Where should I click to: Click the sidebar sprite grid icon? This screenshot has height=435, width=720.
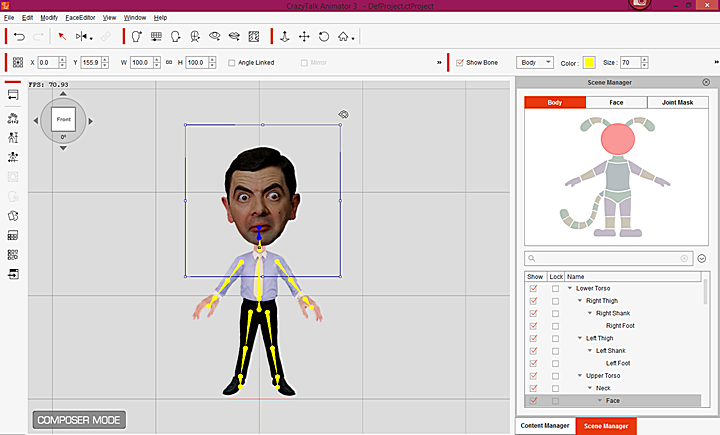tap(13, 255)
